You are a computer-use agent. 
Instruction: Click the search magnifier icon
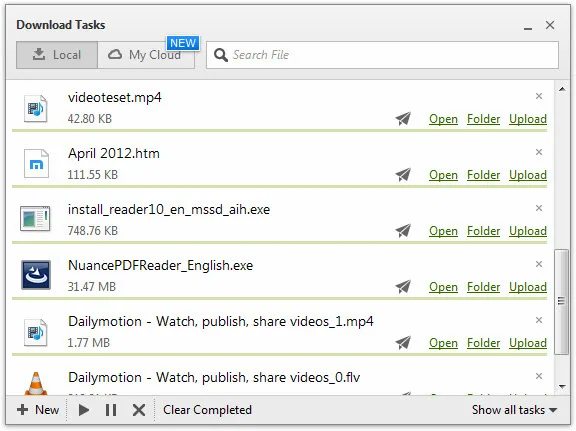(x=221, y=55)
